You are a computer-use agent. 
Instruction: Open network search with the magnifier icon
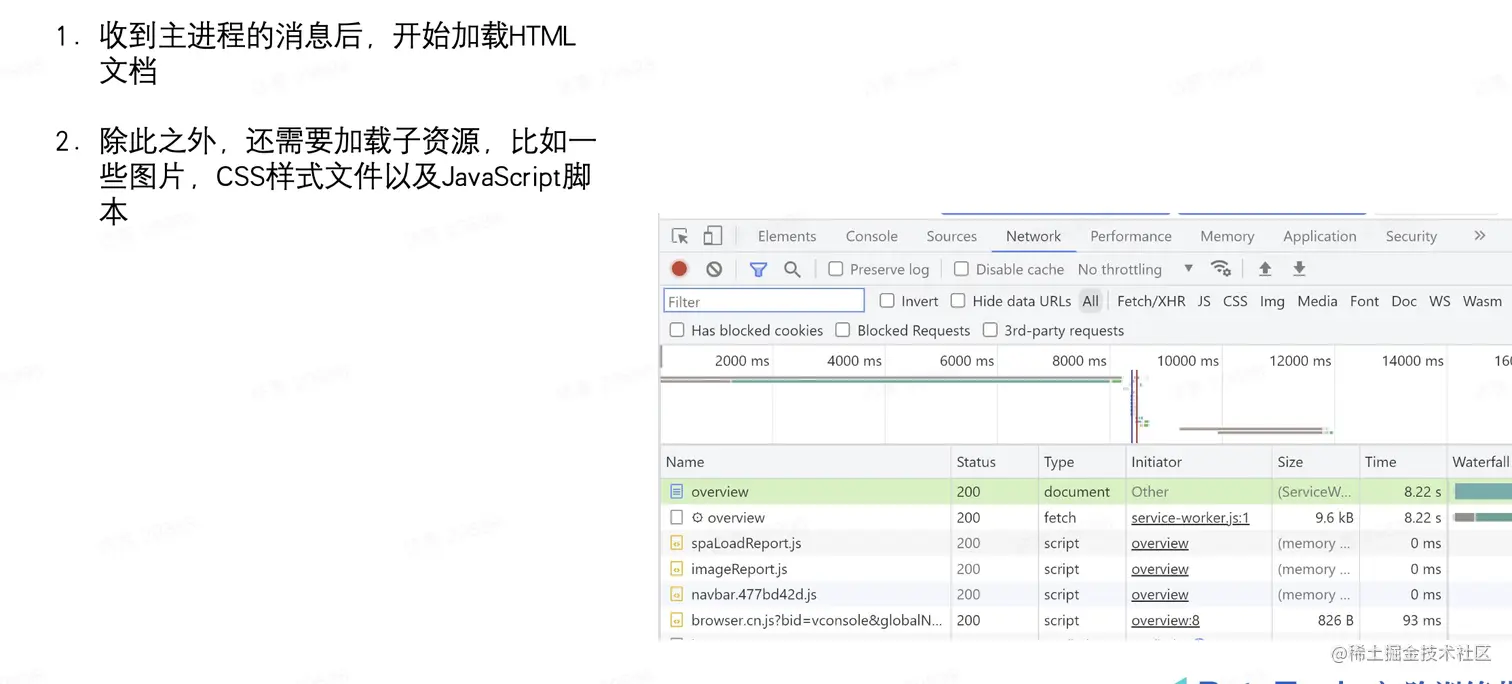[x=792, y=269]
